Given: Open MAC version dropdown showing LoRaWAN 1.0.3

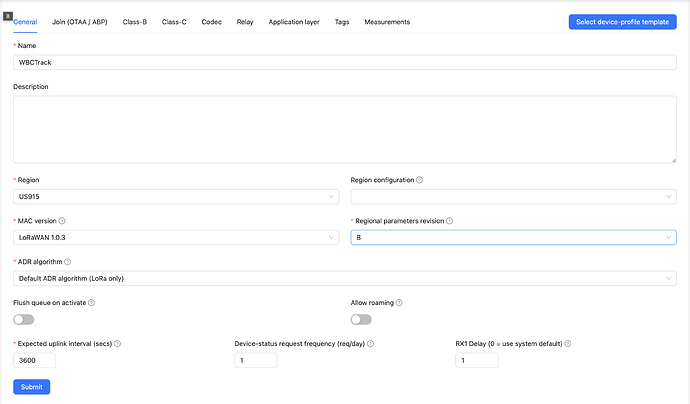Looking at the screenshot, I should [x=175, y=237].
